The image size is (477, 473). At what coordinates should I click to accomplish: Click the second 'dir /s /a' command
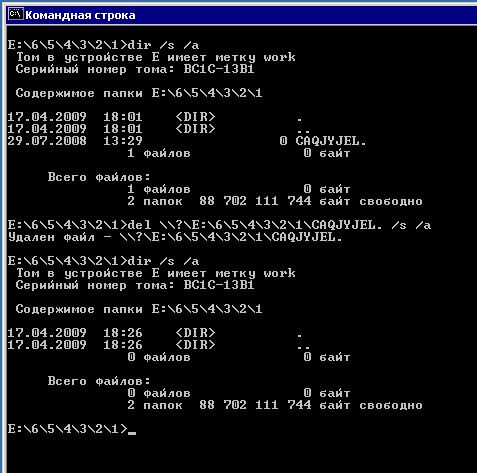(x=163, y=261)
